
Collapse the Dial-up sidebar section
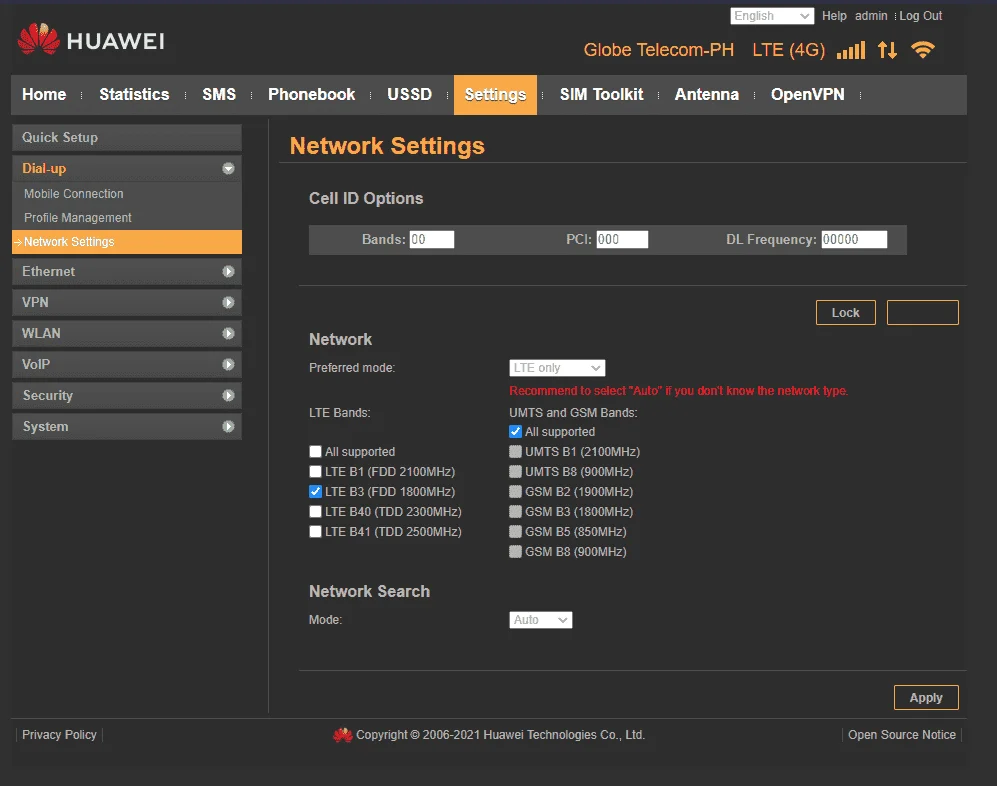(x=127, y=169)
